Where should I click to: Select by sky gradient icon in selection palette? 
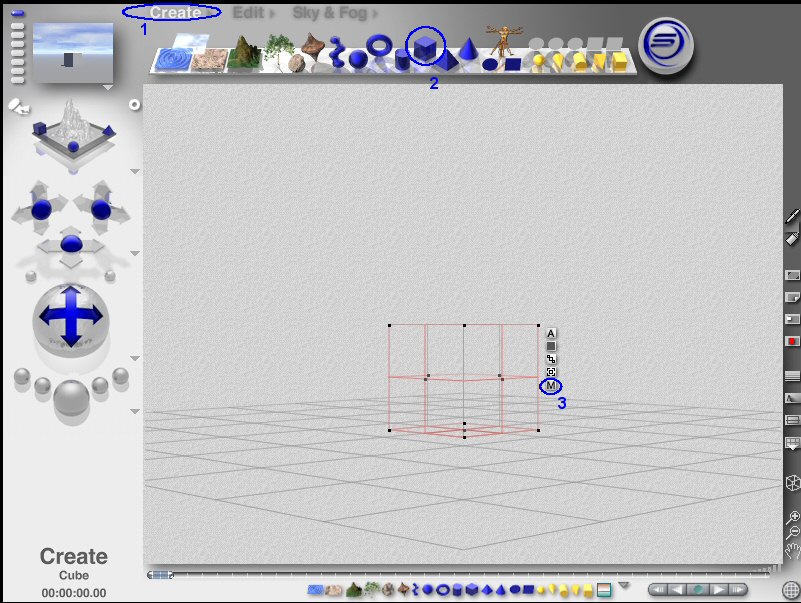pyautogui.click(x=604, y=590)
